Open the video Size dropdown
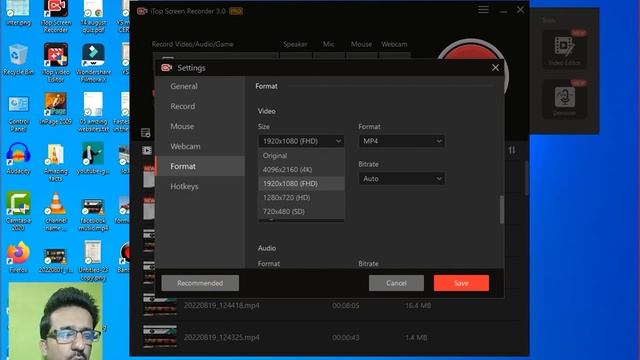Image resolution: width=640 pixels, height=360 pixels. (x=301, y=141)
